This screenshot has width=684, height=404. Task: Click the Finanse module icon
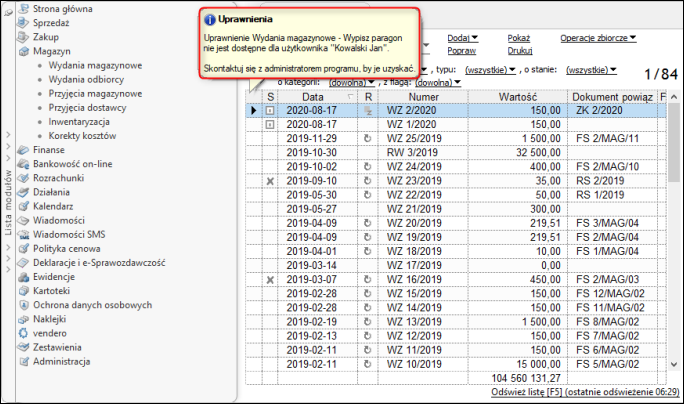24,150
